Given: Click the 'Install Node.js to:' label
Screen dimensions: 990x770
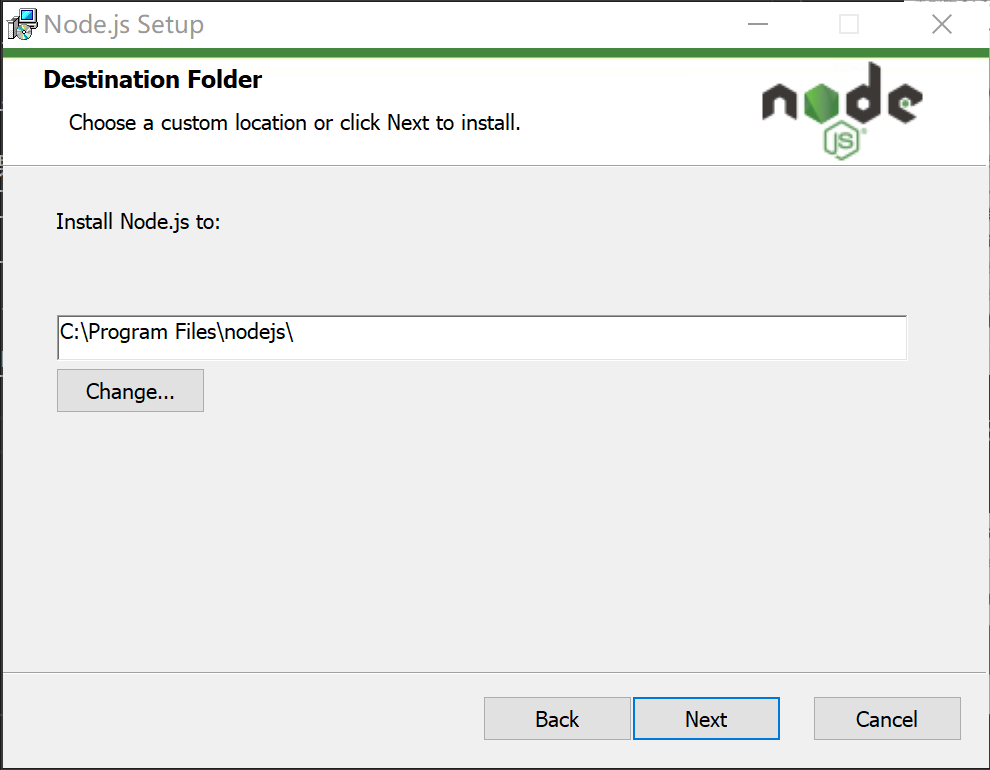Looking at the screenshot, I should pos(138,222).
